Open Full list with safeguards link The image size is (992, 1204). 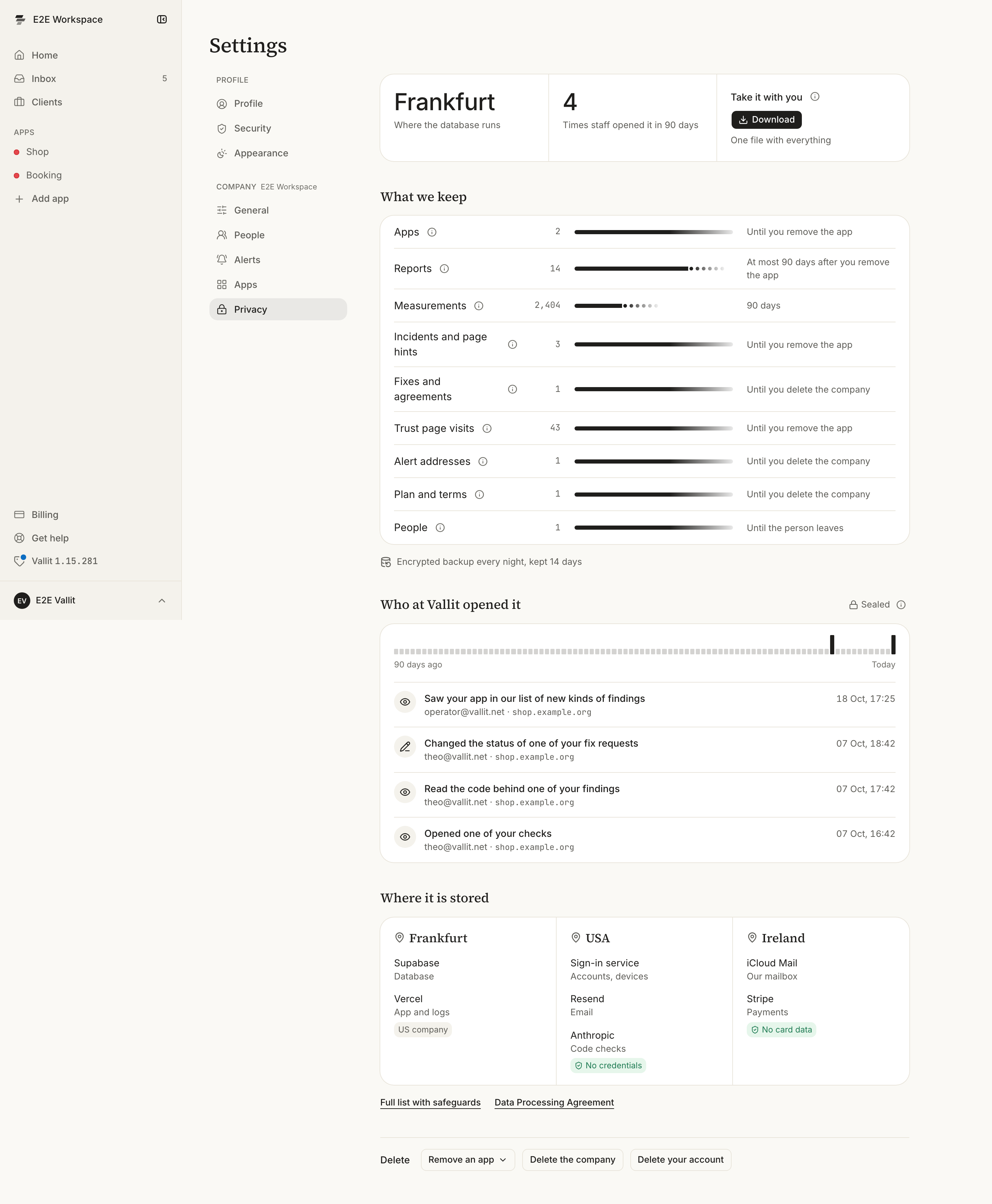coord(430,1102)
